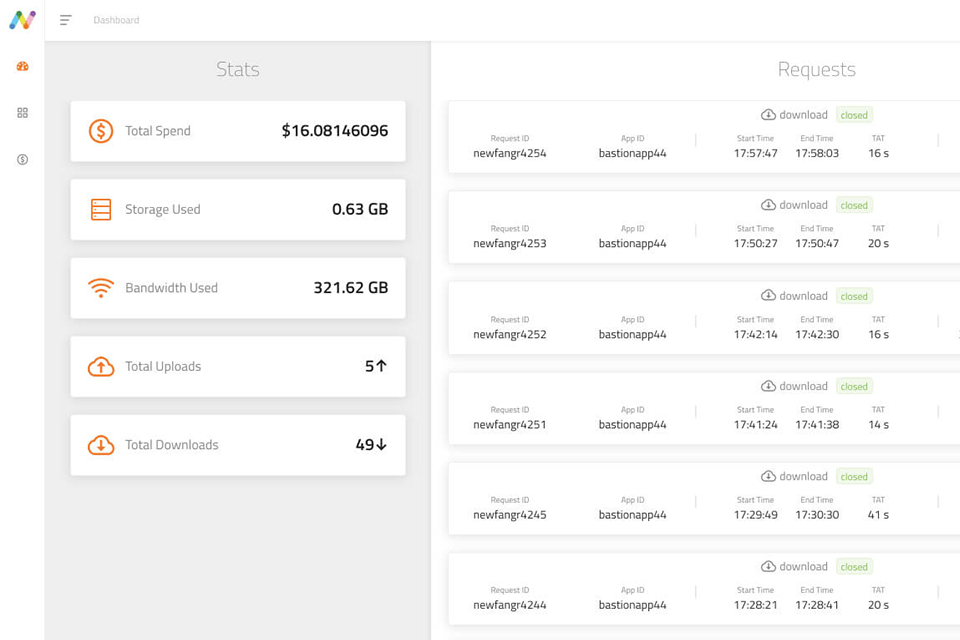Click the Requests section heading
The image size is (960, 640).
click(816, 69)
